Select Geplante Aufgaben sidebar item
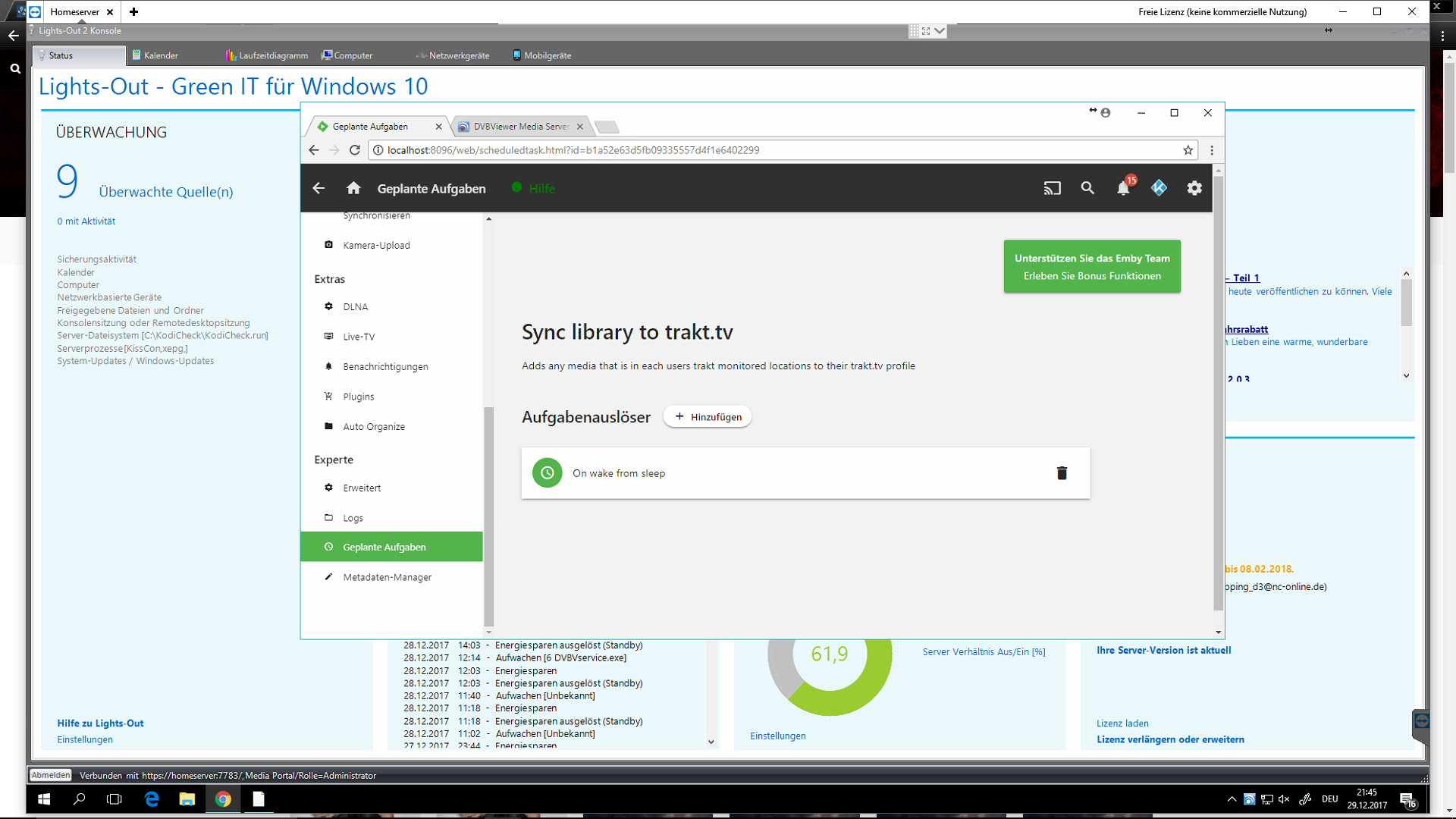 click(x=391, y=547)
